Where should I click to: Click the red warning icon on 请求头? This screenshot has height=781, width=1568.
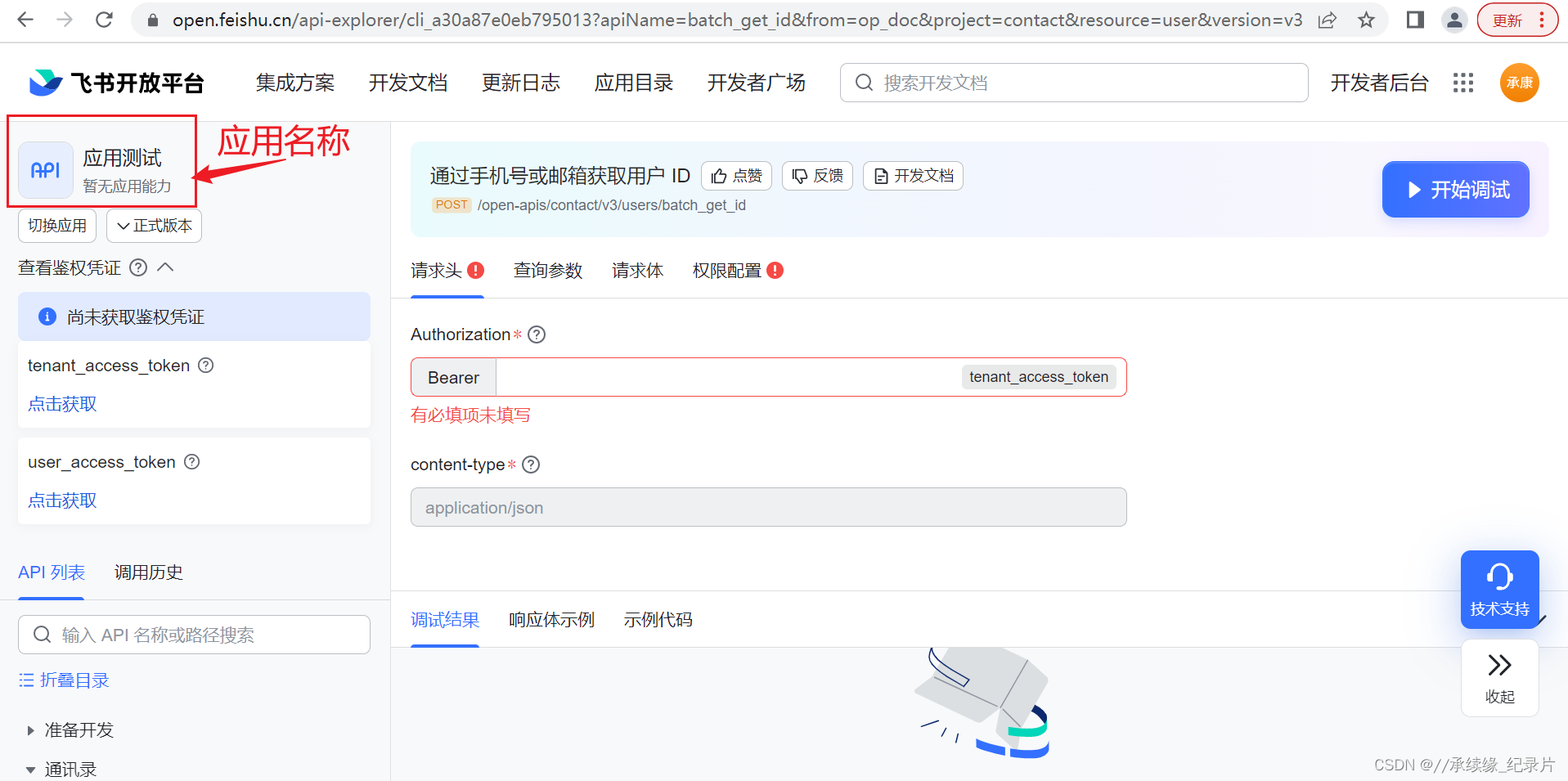click(476, 271)
